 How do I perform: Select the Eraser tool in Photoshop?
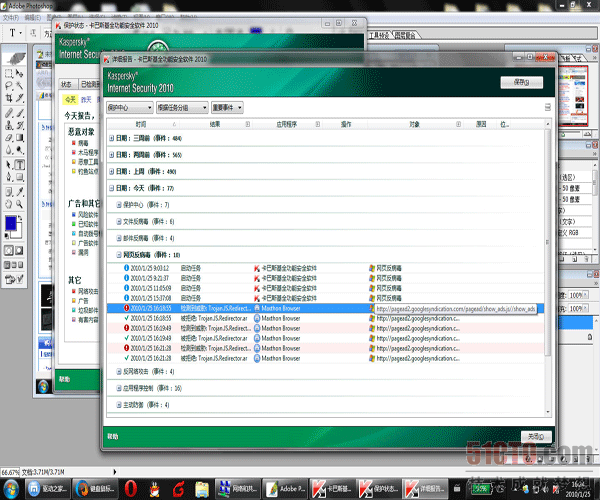tap(8, 138)
